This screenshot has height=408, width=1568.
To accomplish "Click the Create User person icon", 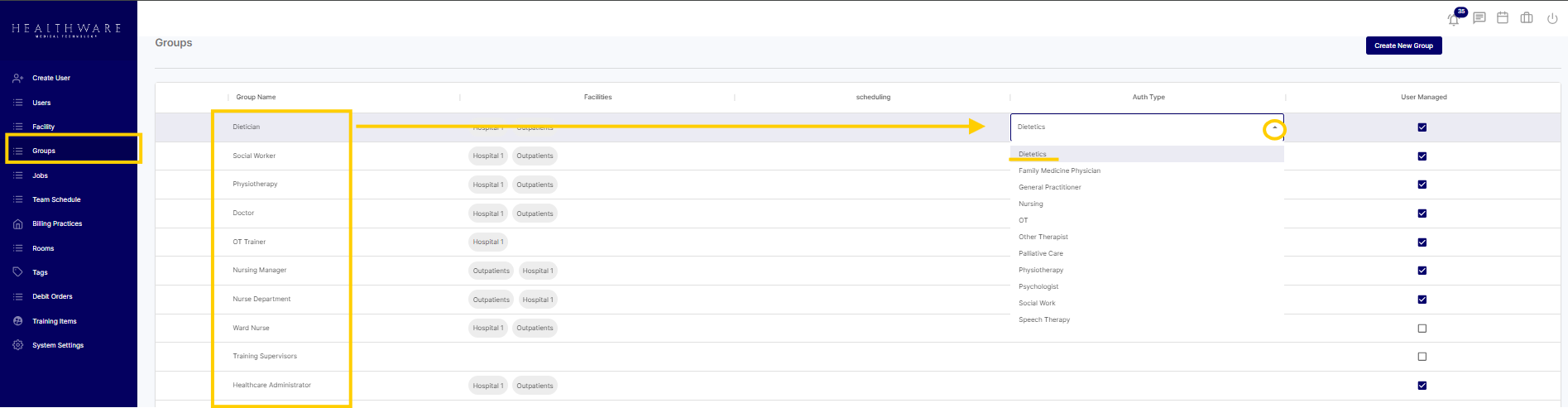I will (x=17, y=78).
